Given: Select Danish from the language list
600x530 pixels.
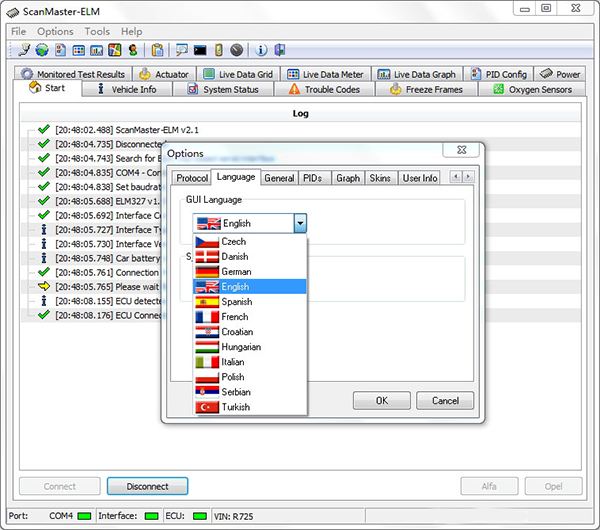Looking at the screenshot, I should (250, 257).
